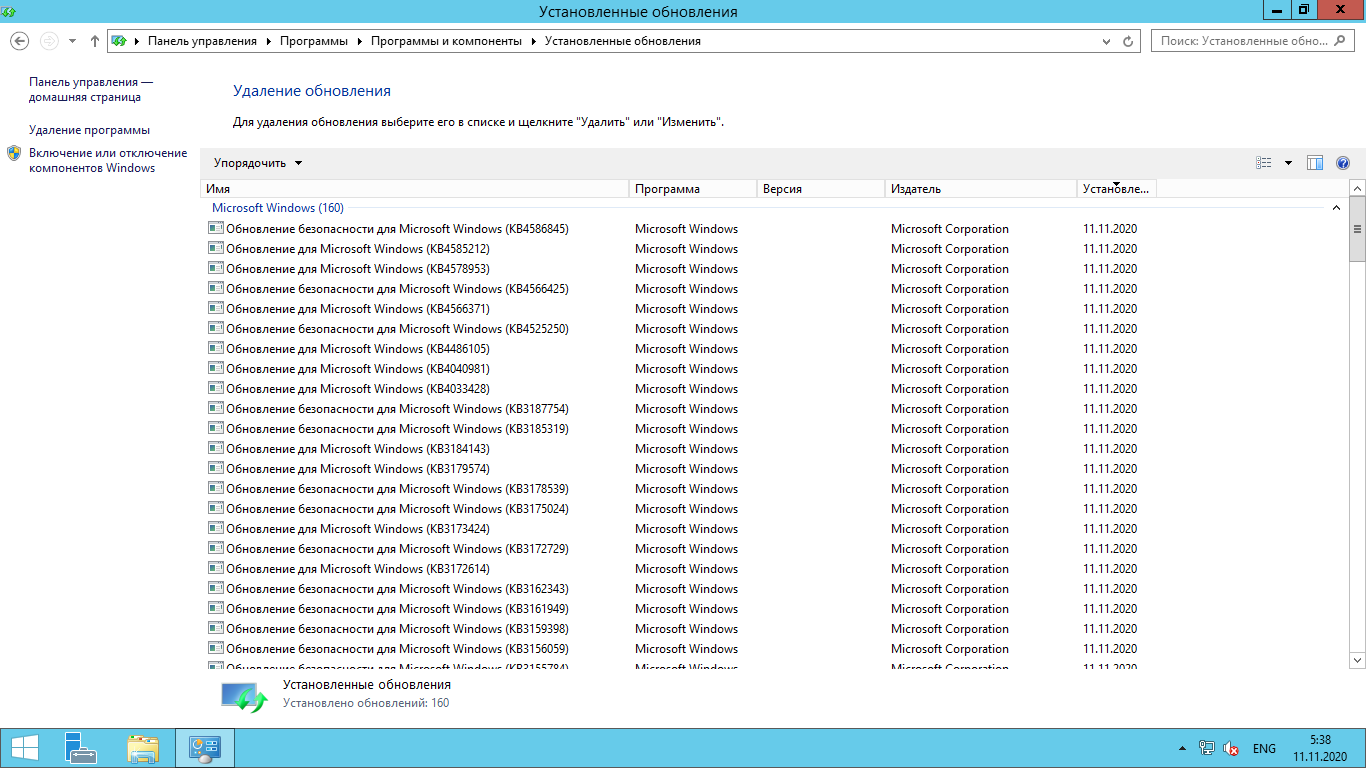Click the scroll down arrow of the list
The image size is (1366, 768).
pos(1357,660)
